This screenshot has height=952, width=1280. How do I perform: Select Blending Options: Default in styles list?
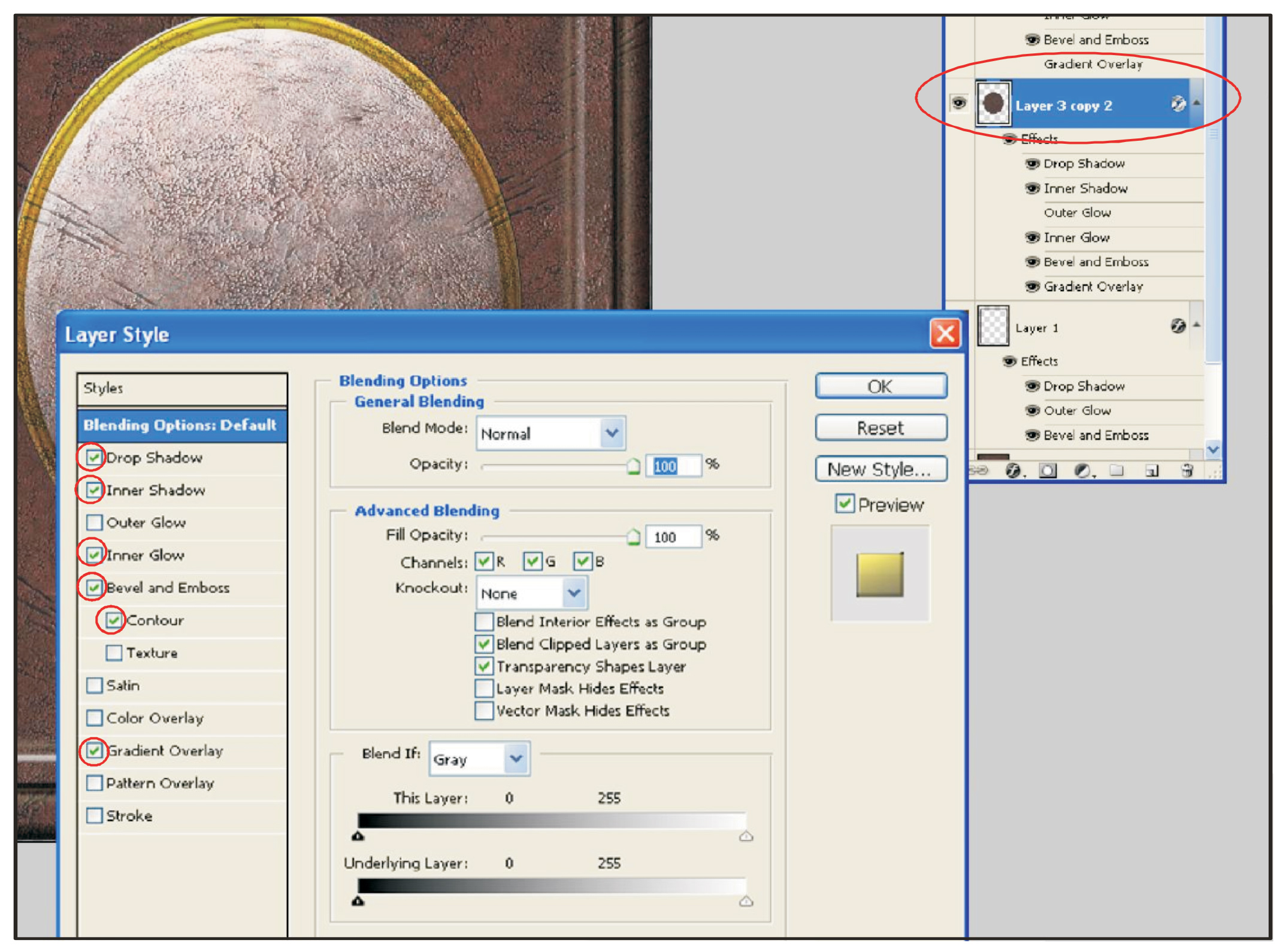pos(181,425)
